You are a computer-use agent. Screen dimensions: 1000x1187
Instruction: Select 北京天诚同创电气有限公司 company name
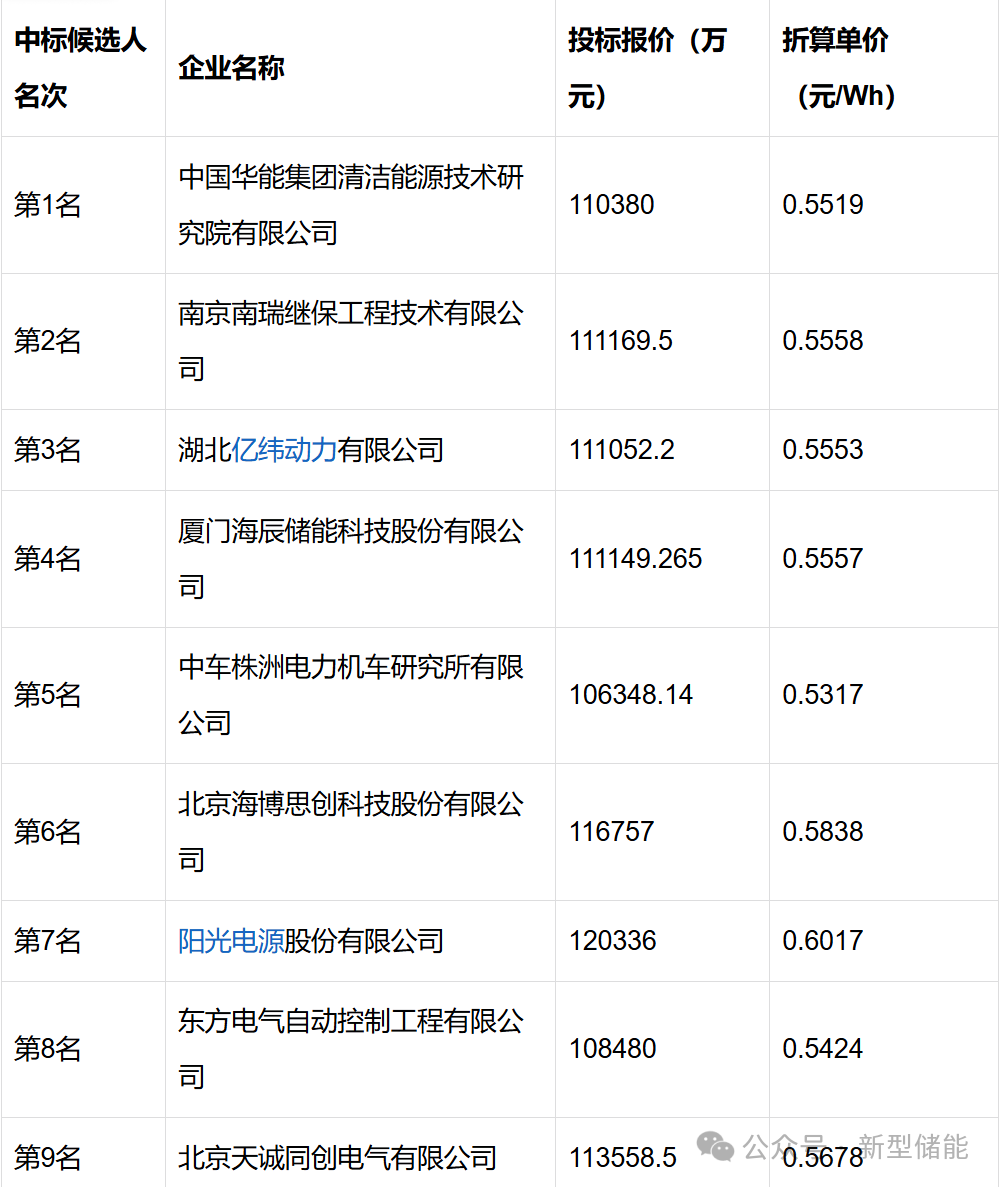pos(338,1158)
